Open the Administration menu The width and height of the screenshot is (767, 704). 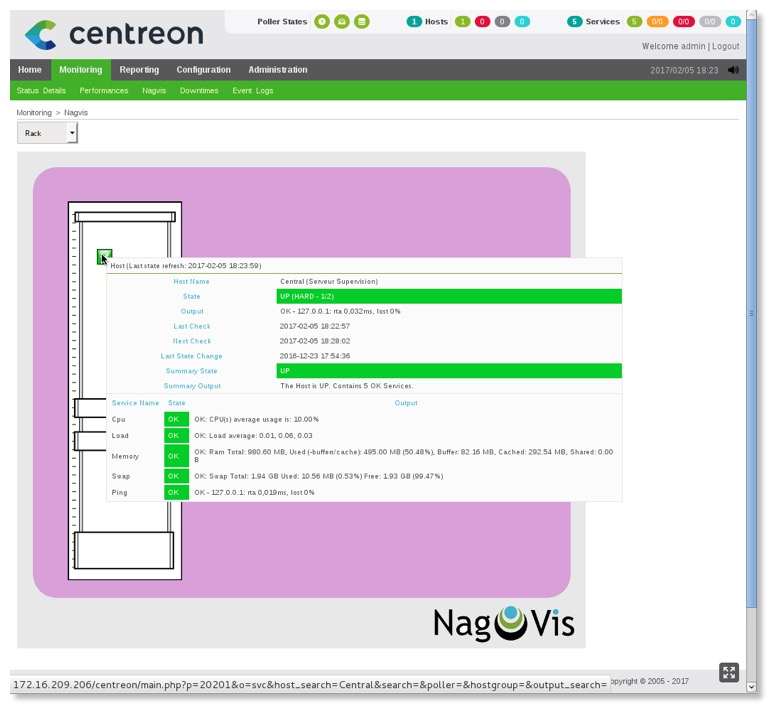point(278,70)
